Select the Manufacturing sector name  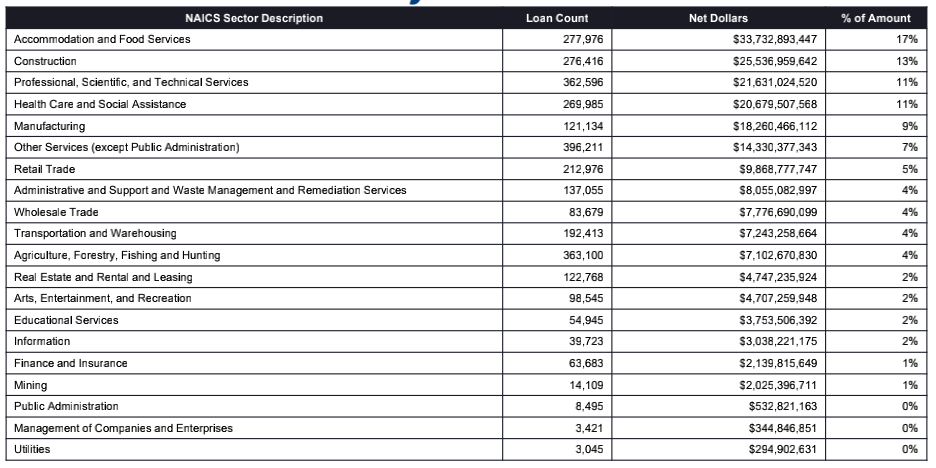tap(49, 126)
